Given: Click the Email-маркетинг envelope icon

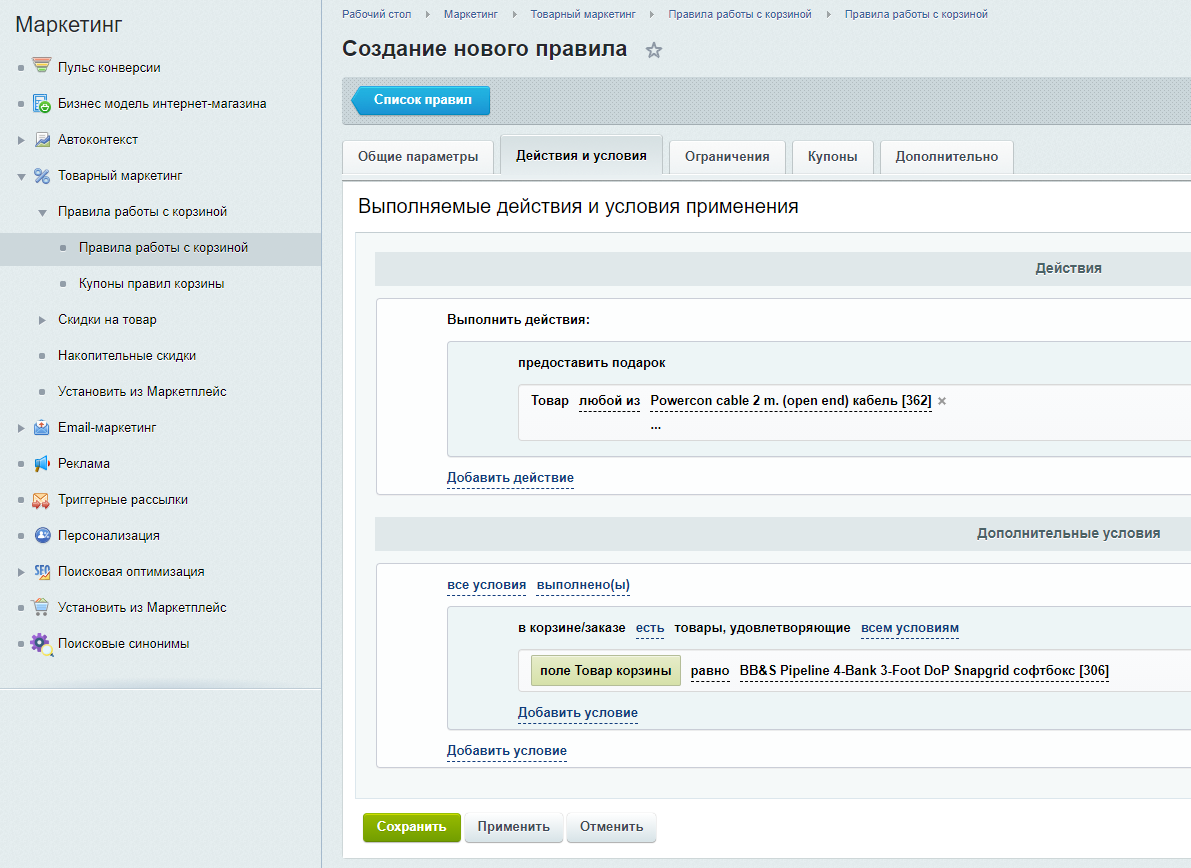Looking at the screenshot, I should (x=41, y=428).
